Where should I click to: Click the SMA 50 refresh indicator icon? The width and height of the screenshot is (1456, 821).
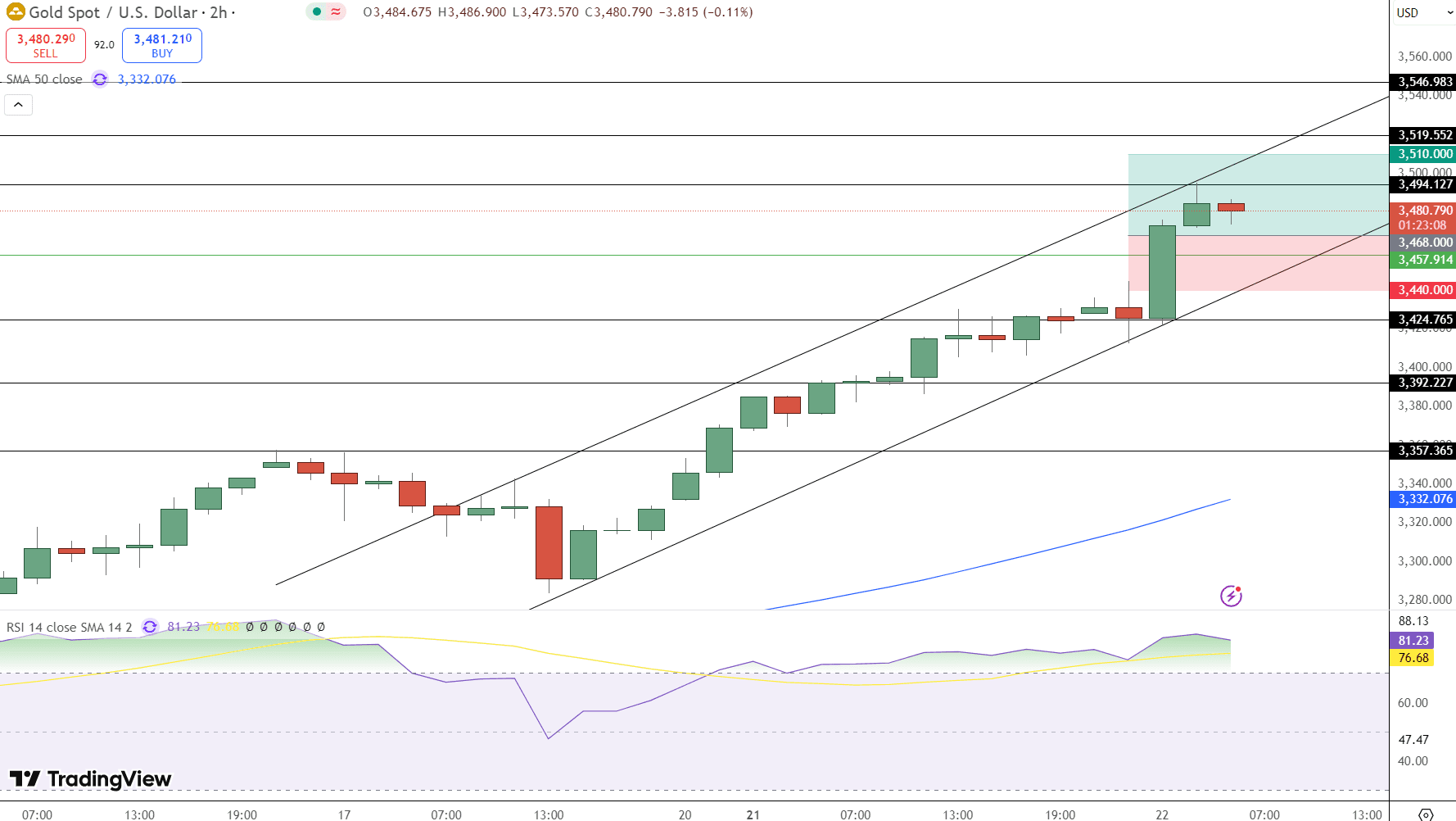click(x=100, y=79)
